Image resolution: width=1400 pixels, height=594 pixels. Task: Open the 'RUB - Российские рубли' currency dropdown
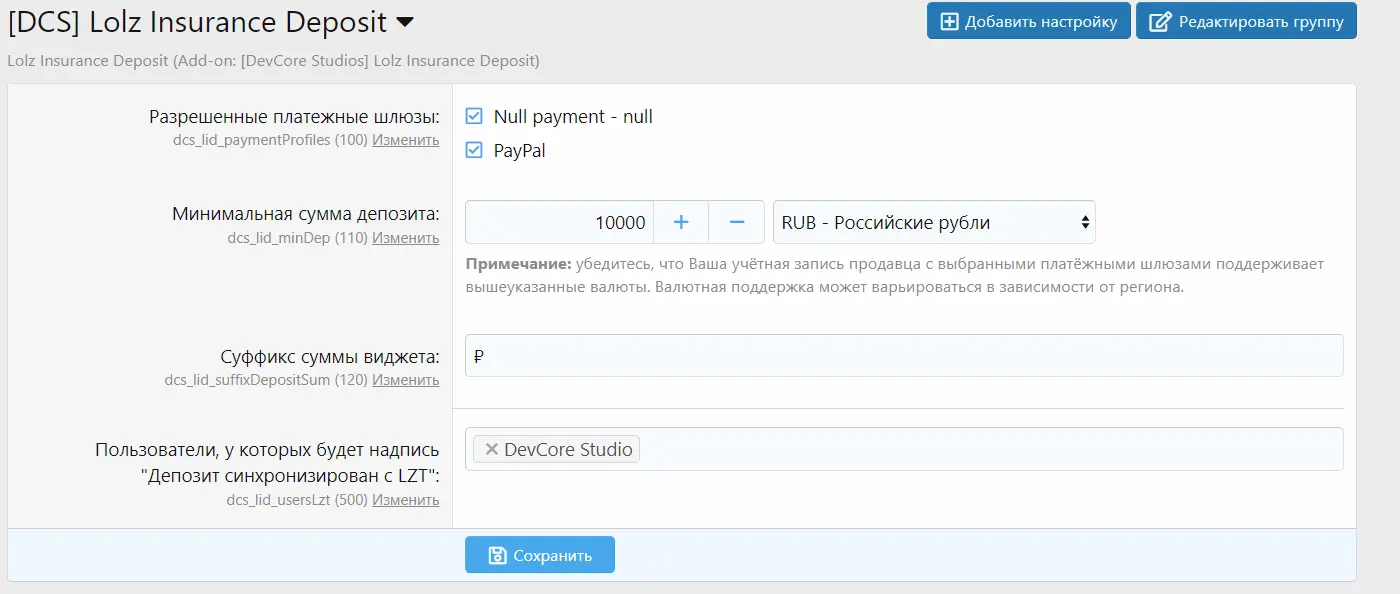tap(934, 222)
